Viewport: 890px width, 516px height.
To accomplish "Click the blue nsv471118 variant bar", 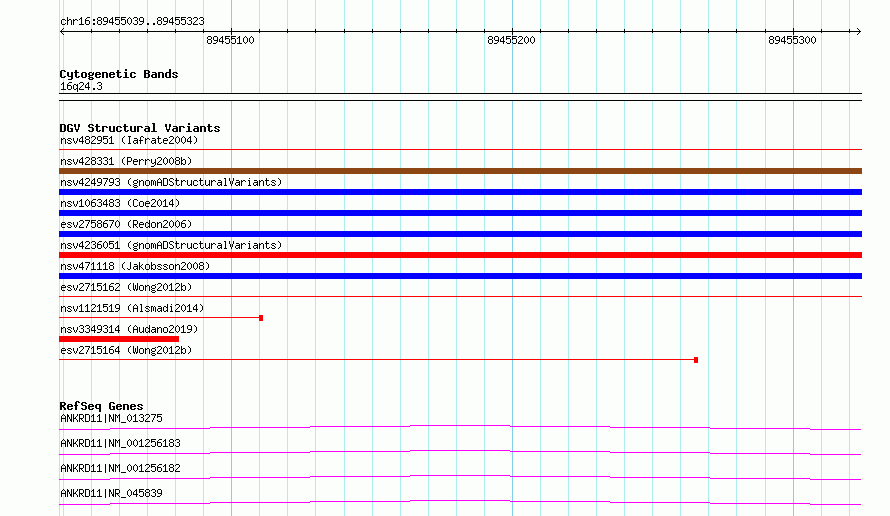I will coord(460,276).
